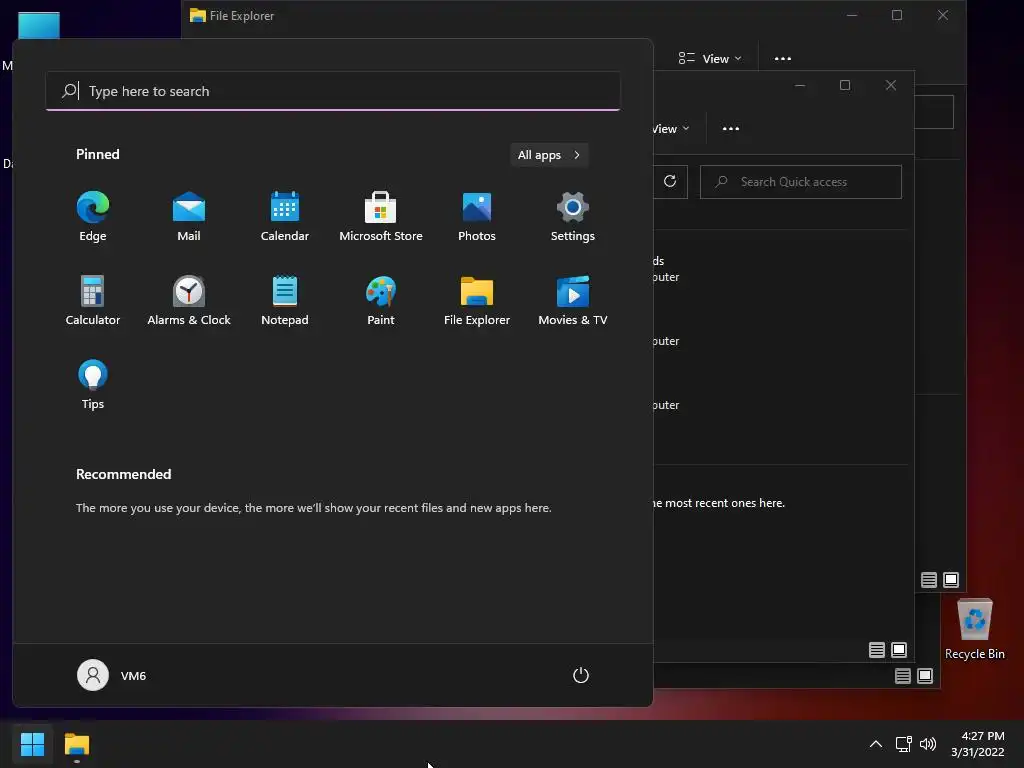Viewport: 1024px width, 768px height.
Task: Open volume control in system tray
Action: click(x=927, y=744)
